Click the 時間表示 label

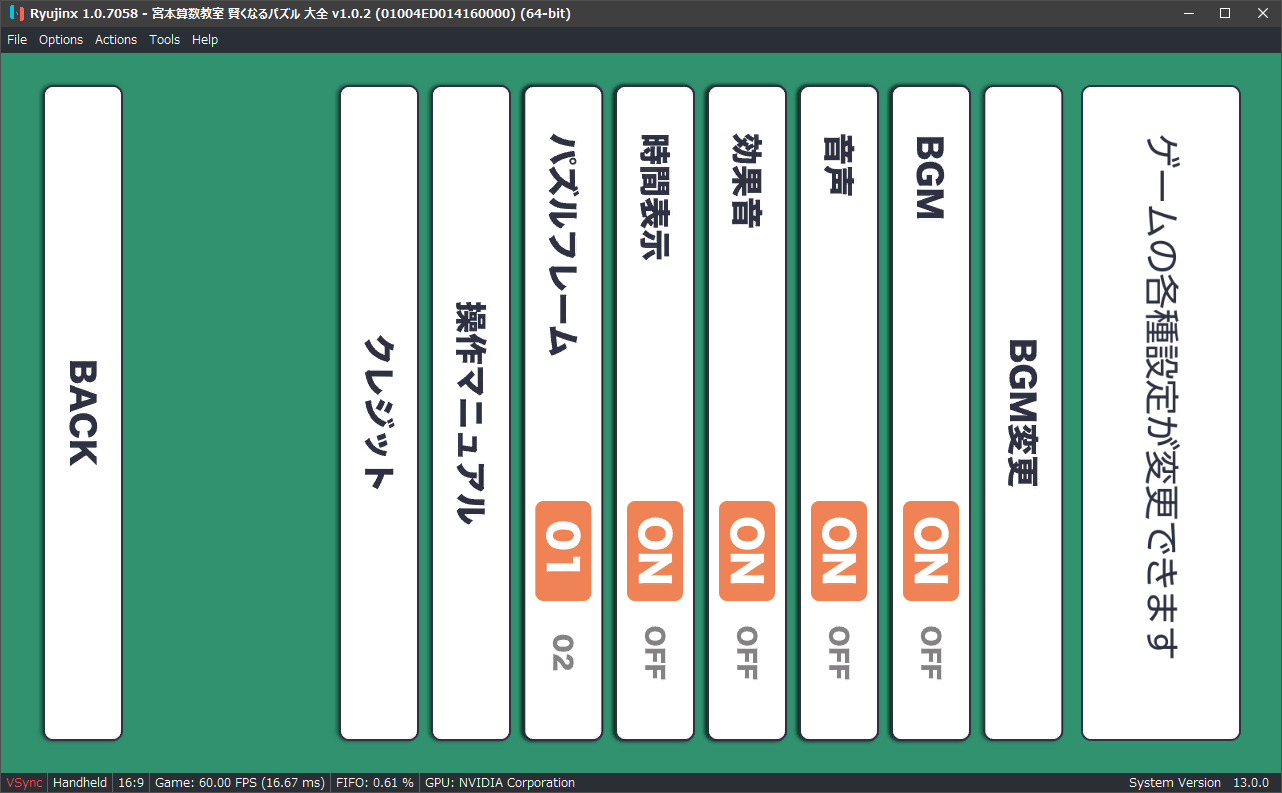tap(655, 196)
